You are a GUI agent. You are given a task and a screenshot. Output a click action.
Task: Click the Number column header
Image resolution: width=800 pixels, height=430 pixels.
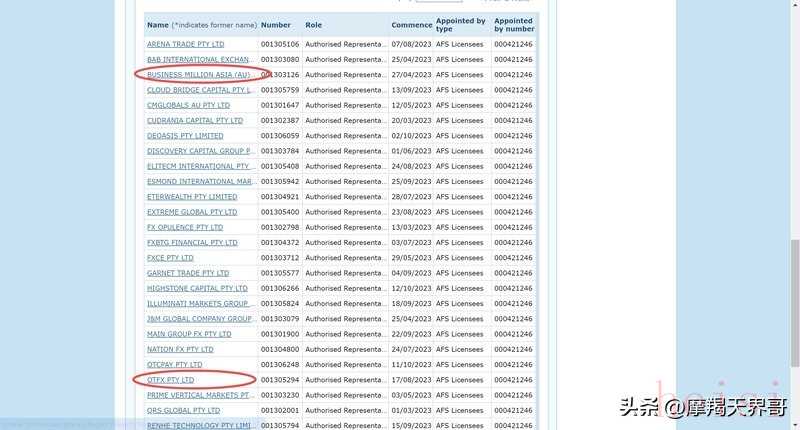[x=276, y=24]
